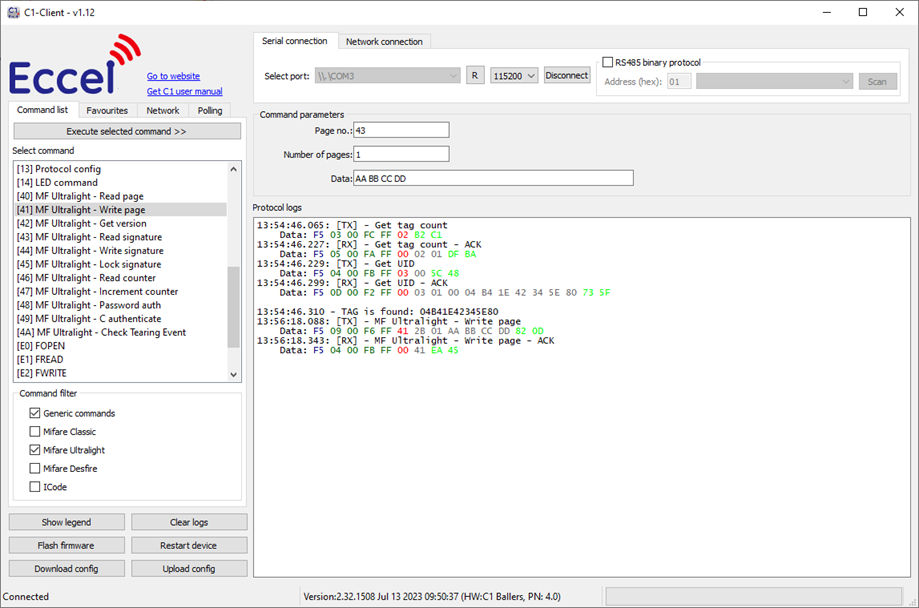Enable the Mifare Classic filter
The image size is (919, 608).
(36, 432)
